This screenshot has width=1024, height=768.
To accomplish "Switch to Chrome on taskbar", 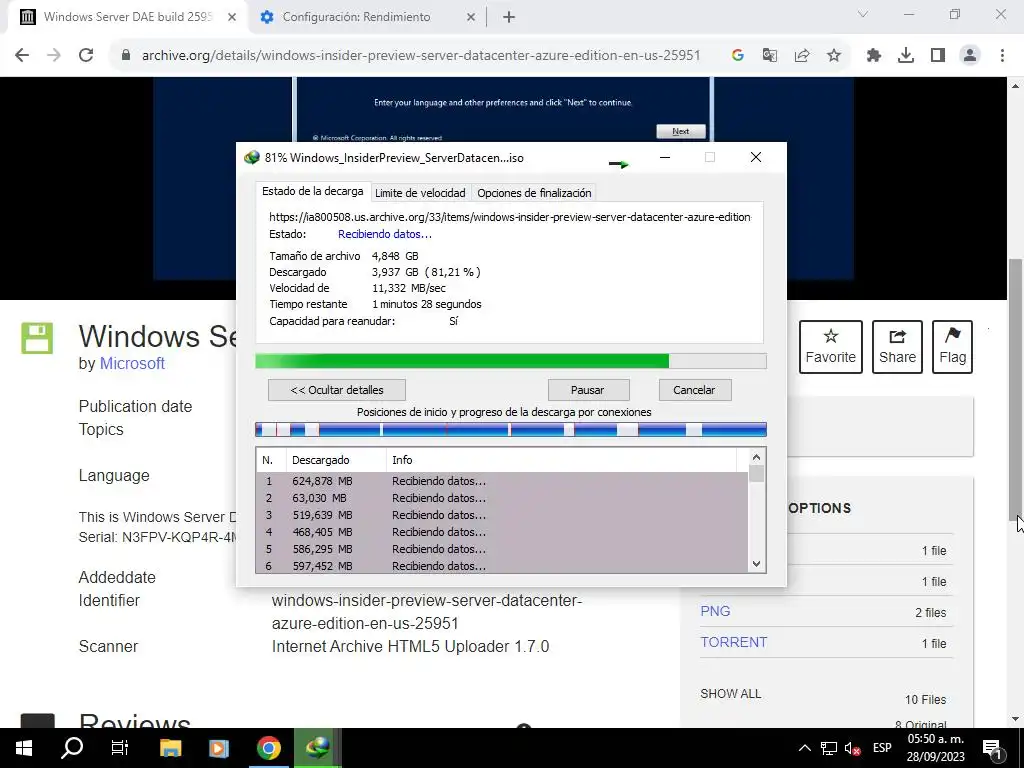I will pyautogui.click(x=268, y=748).
